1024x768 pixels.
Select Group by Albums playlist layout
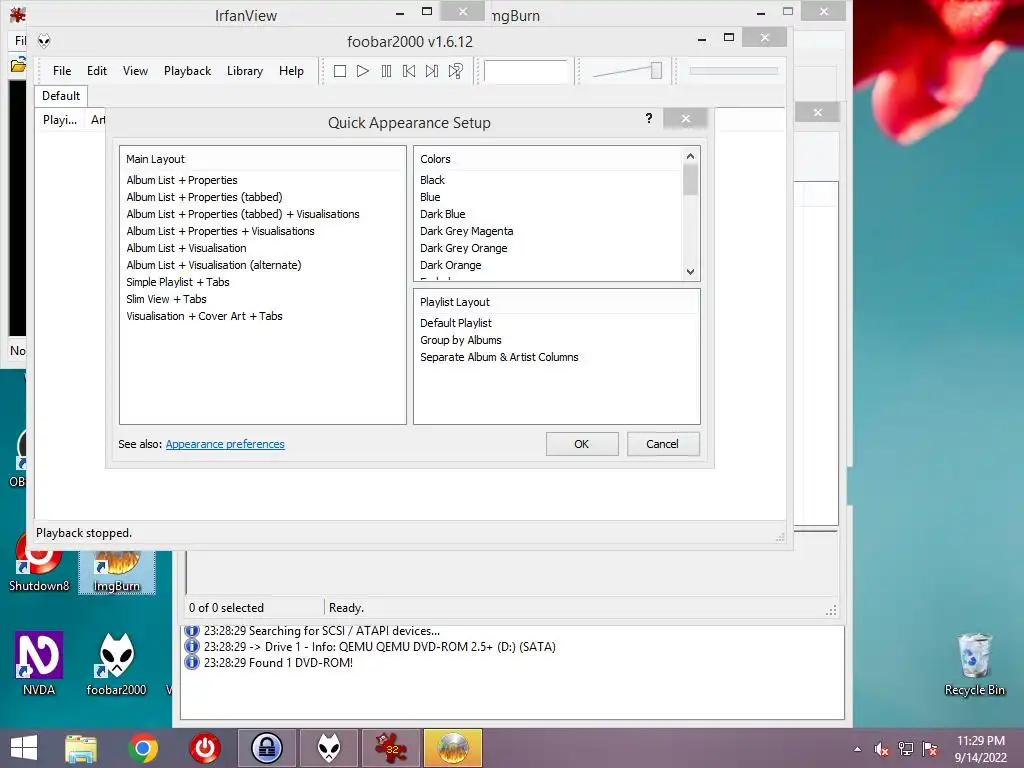(461, 340)
